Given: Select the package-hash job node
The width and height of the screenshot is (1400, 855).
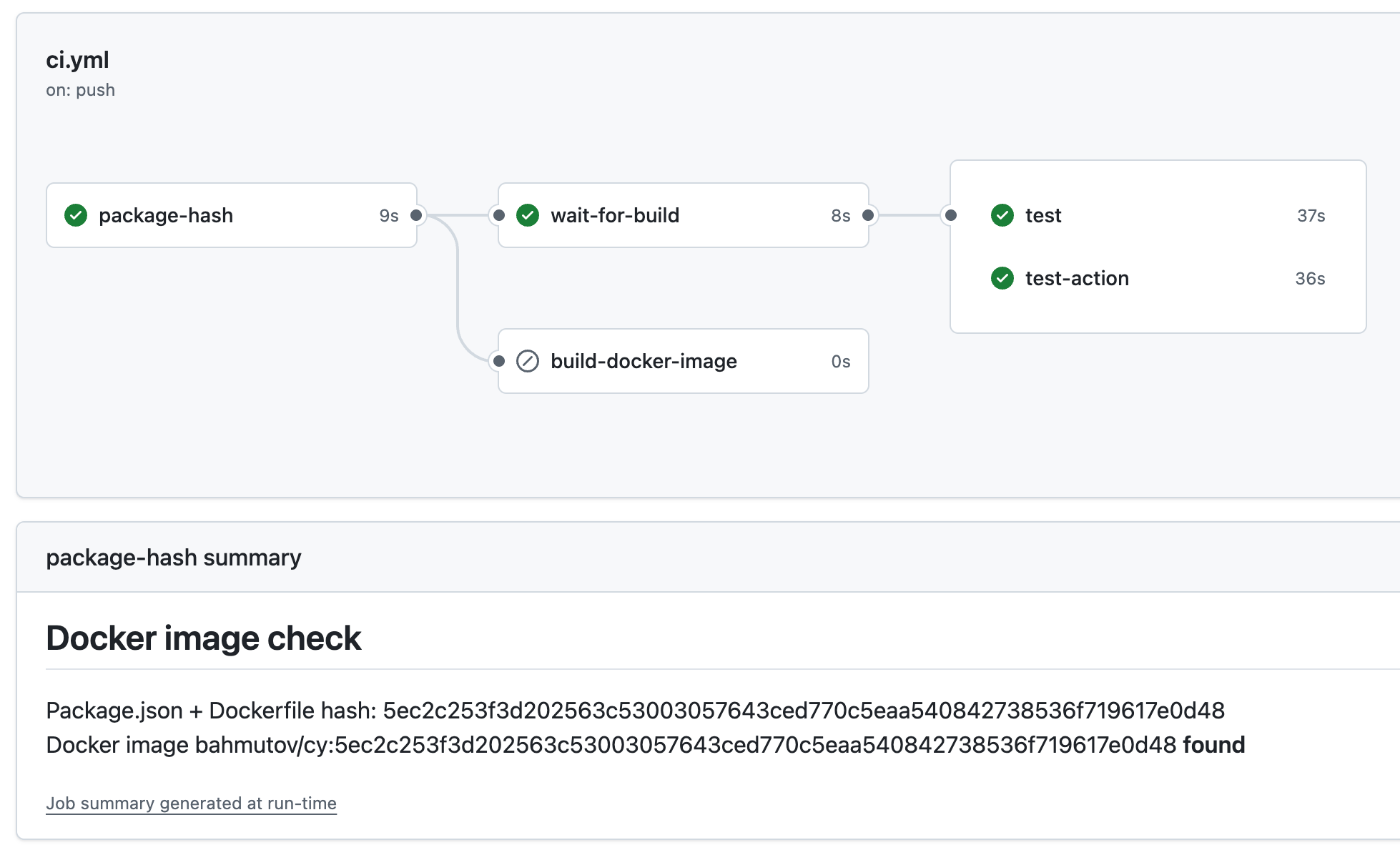Looking at the screenshot, I should (166, 215).
